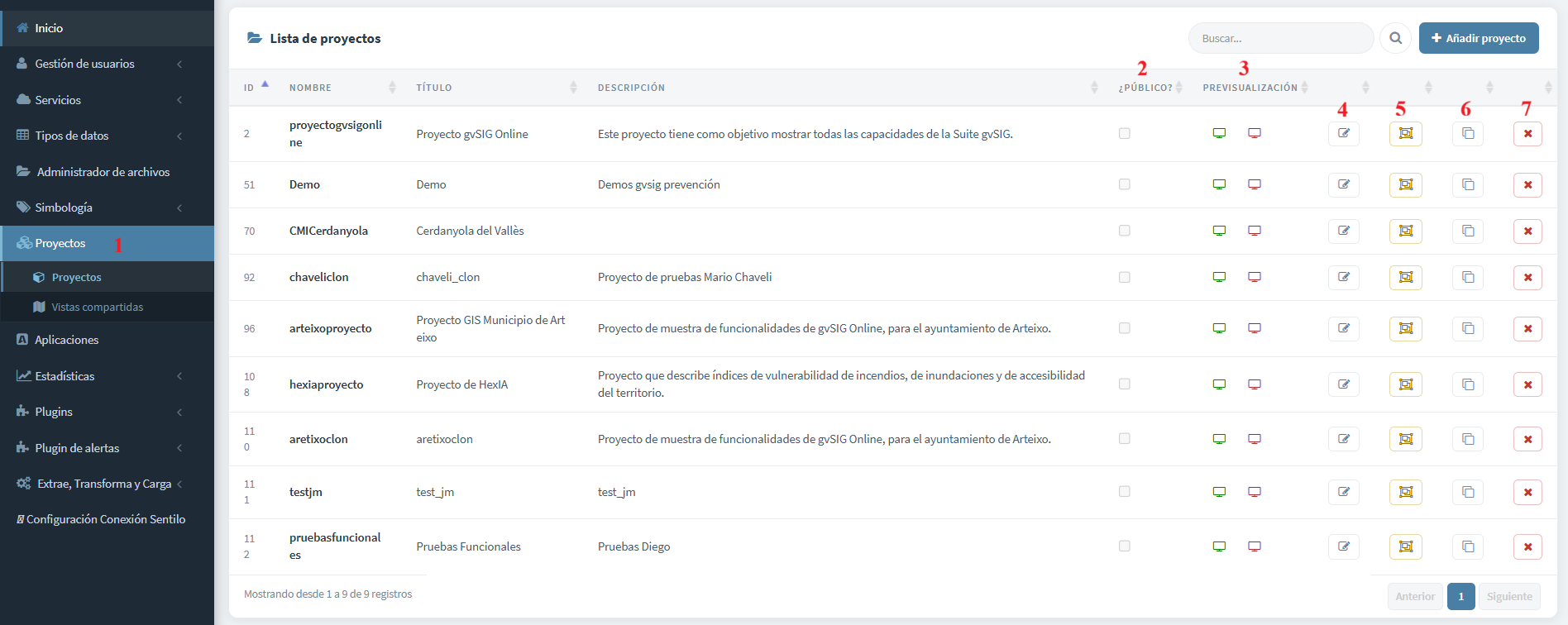
Task: Expand the Simbología sidebar menu
Action: (107, 208)
